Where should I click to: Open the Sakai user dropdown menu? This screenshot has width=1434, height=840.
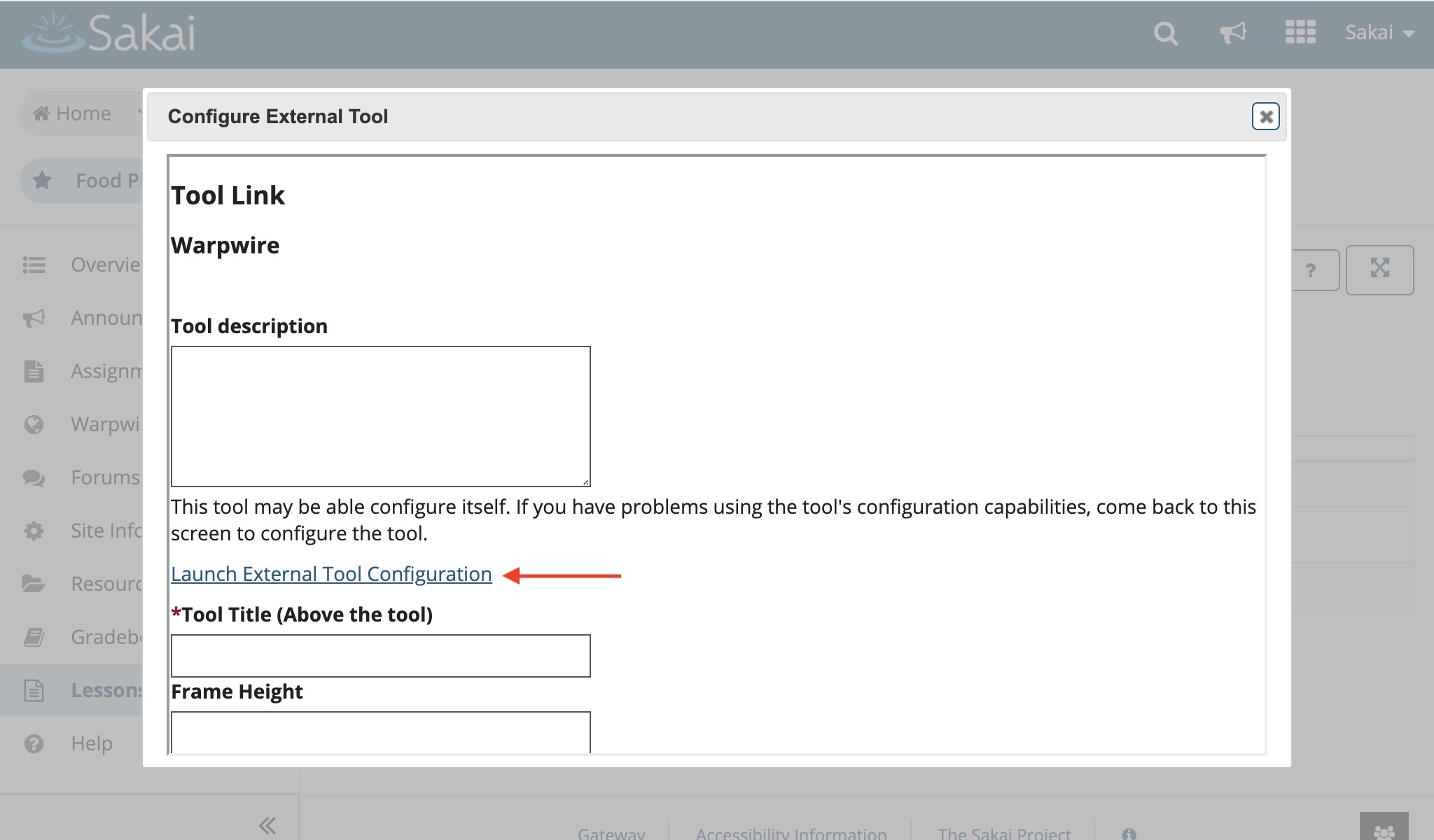pyautogui.click(x=1379, y=33)
